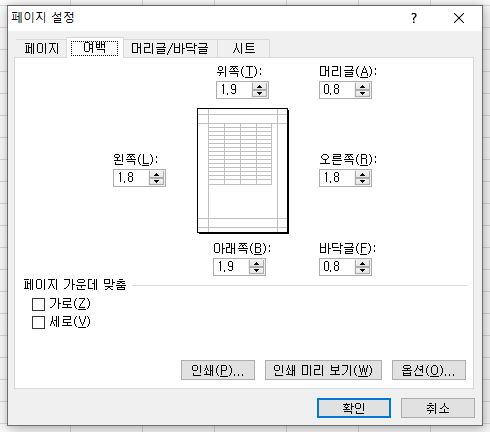Decrease the 왼쪽(L) left margin value
490x432 pixels.
pyautogui.click(x=157, y=182)
